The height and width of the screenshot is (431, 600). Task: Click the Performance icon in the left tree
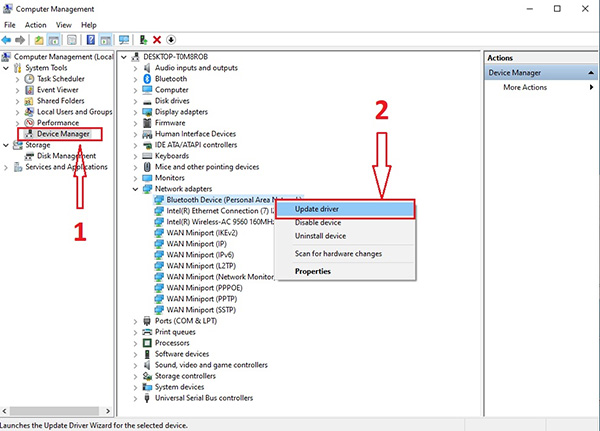(x=30, y=123)
